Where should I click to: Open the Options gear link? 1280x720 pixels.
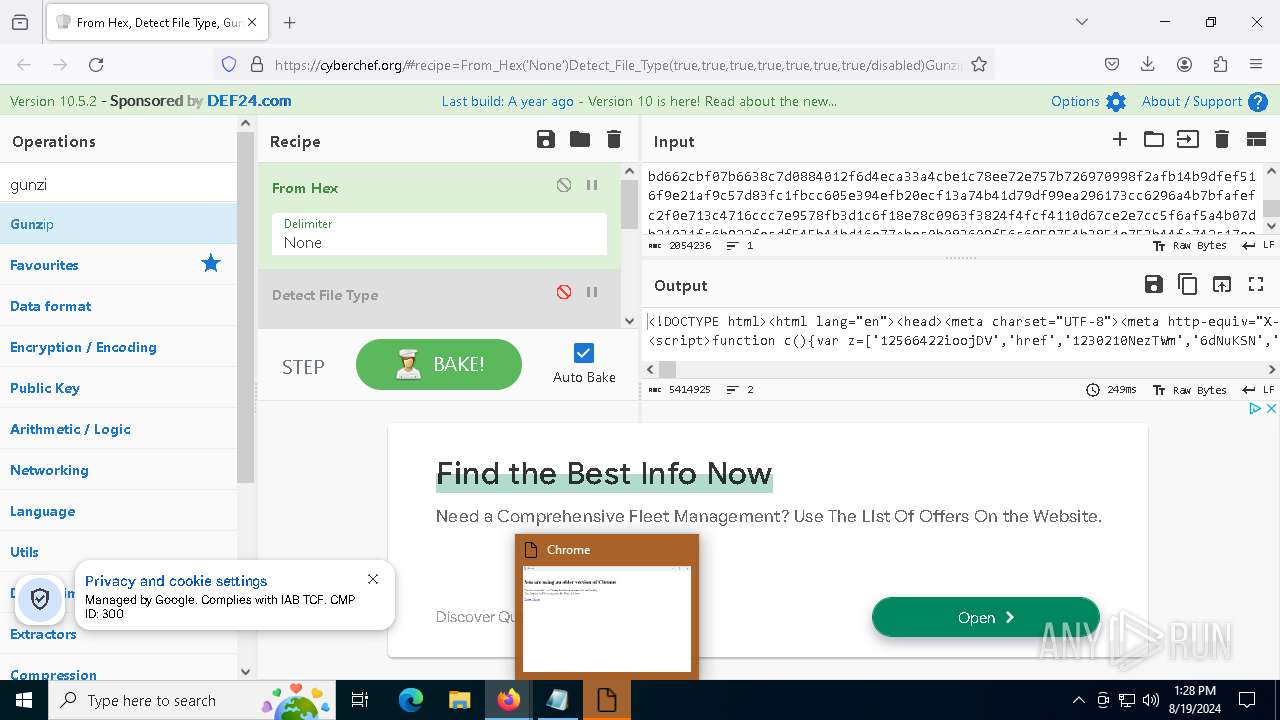pyautogui.click(x=1088, y=101)
